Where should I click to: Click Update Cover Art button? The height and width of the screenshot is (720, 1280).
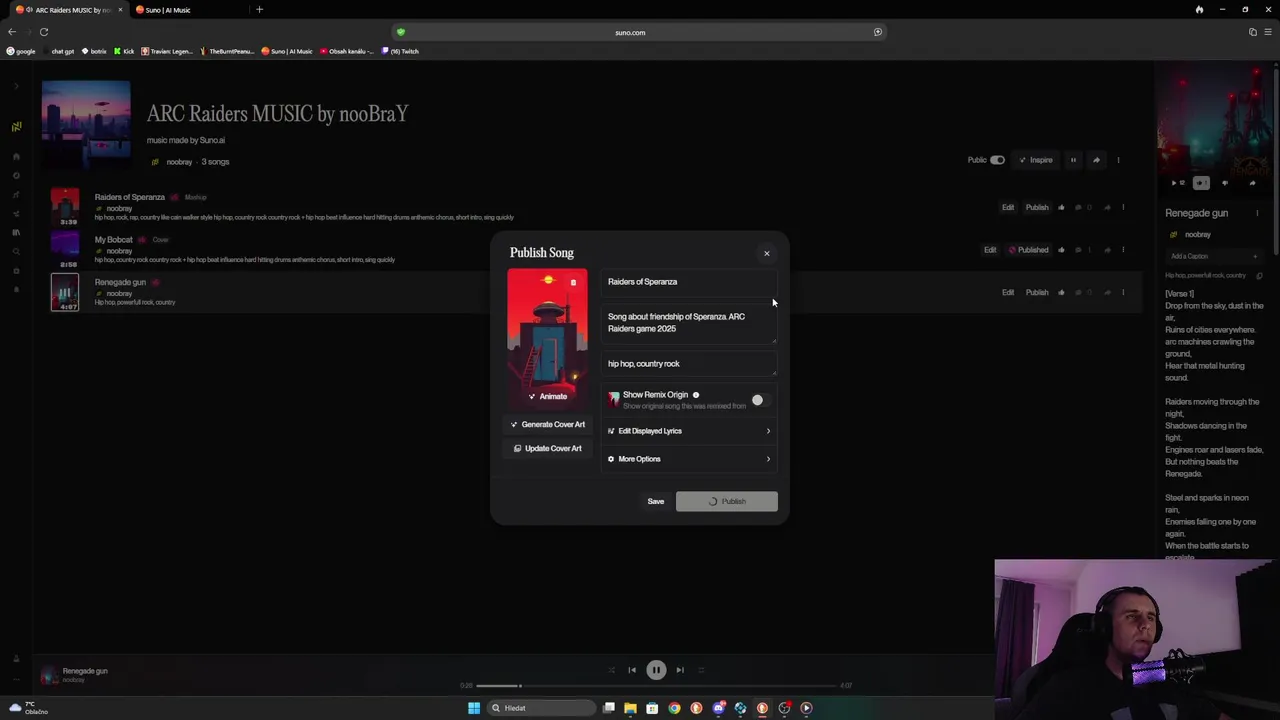547,449
